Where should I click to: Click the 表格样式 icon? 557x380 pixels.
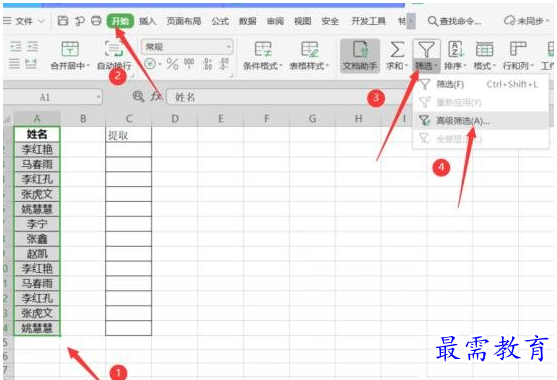(309, 49)
